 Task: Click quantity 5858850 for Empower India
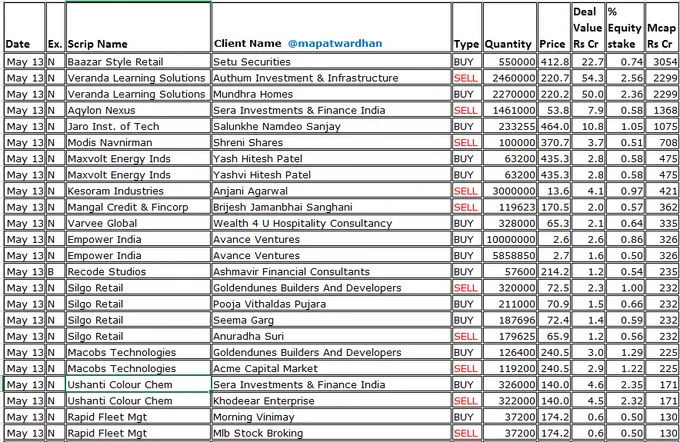click(510, 255)
